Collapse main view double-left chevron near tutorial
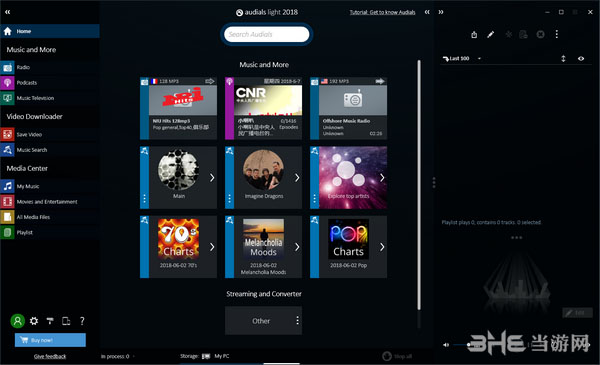This screenshot has width=600, height=365. pos(427,12)
